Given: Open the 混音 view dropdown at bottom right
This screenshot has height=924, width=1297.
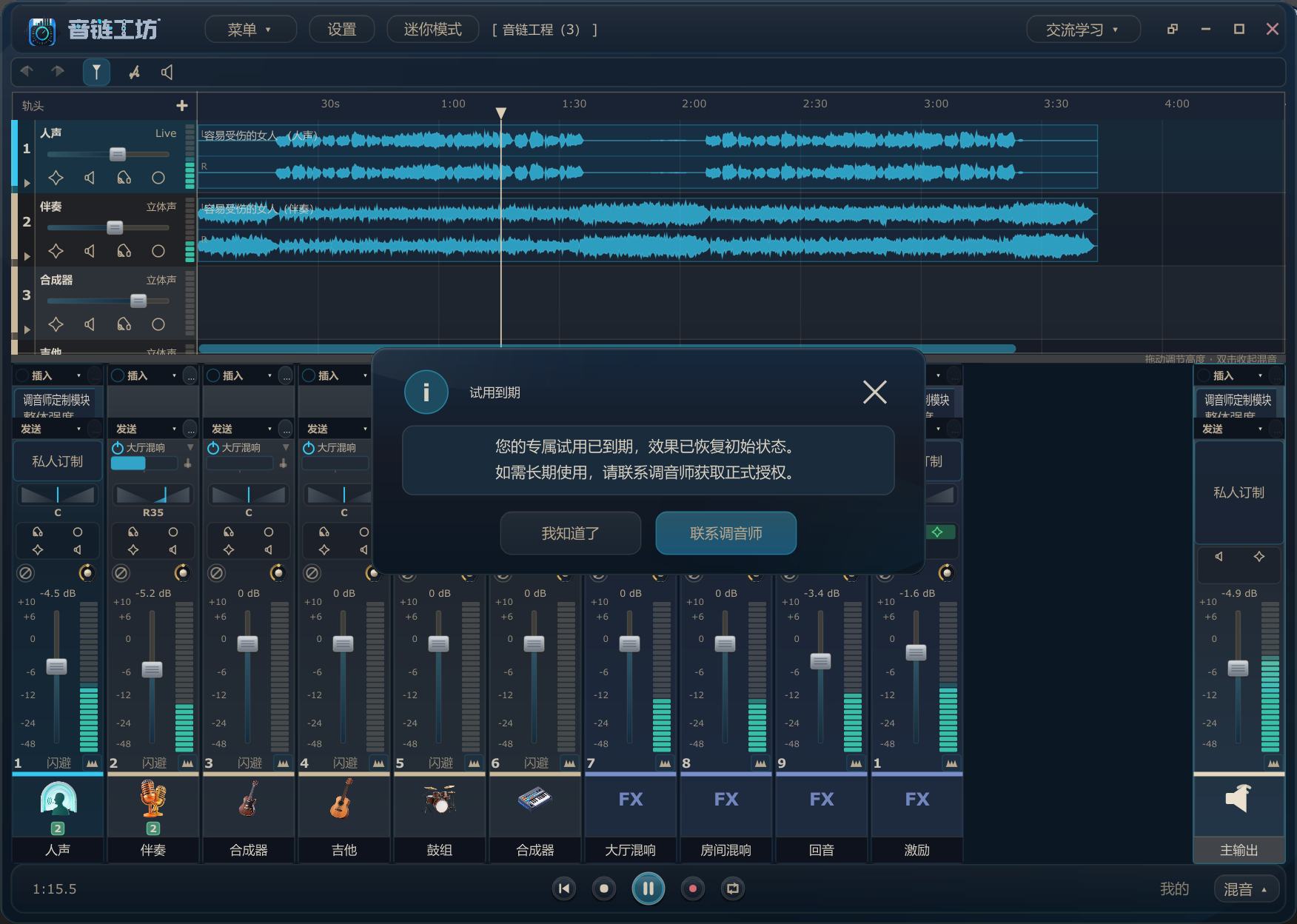Looking at the screenshot, I should 1247,888.
